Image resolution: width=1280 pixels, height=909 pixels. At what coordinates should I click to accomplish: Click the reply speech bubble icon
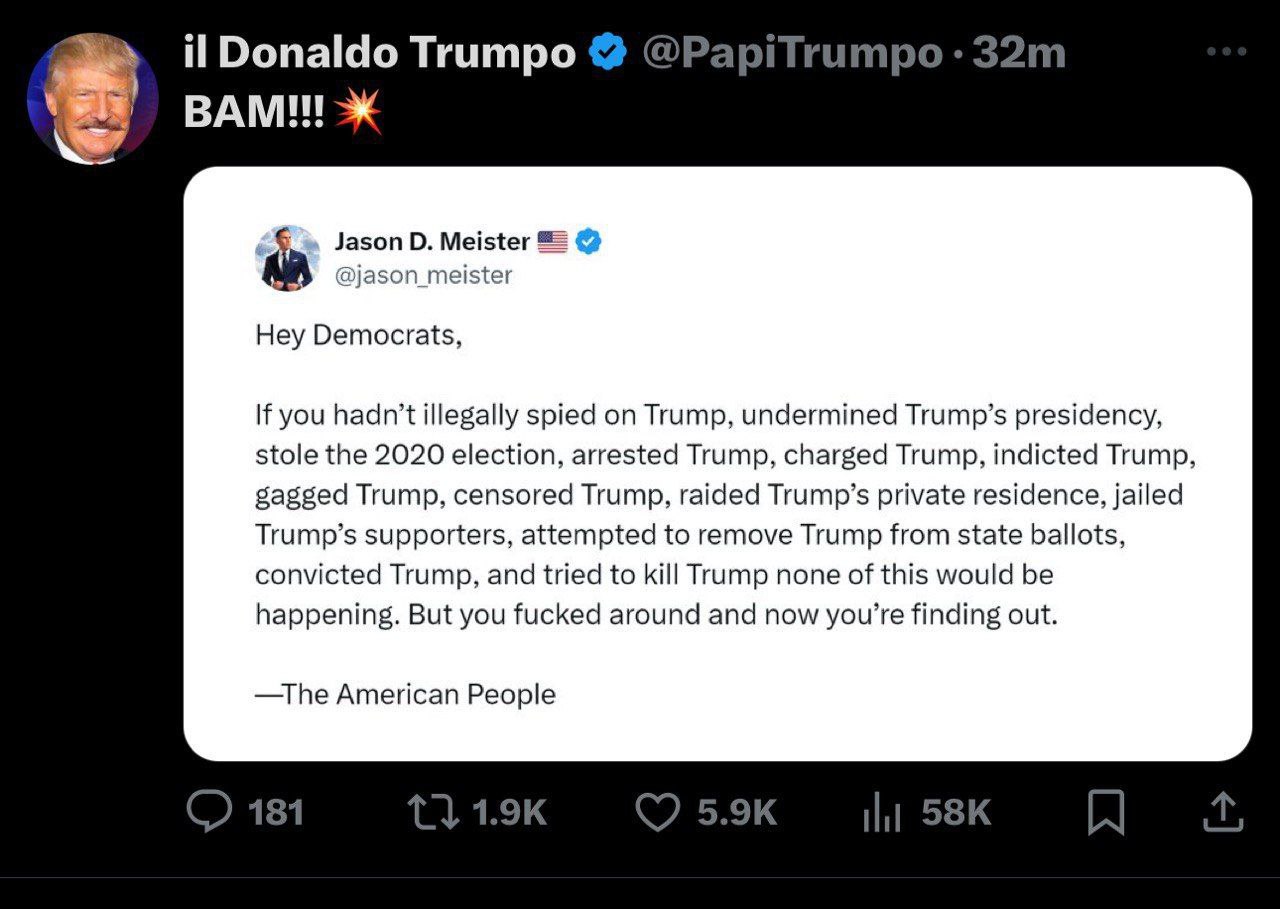pyautogui.click(x=207, y=812)
